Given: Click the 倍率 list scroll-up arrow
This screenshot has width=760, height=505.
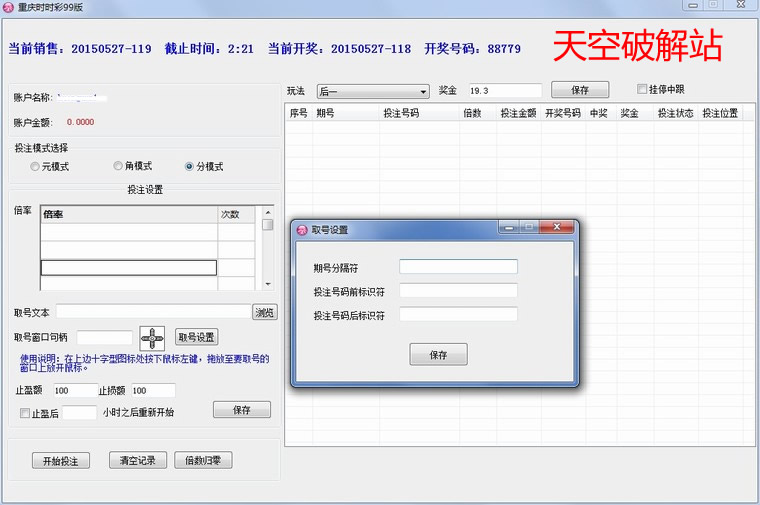Looking at the screenshot, I should coord(267,212).
